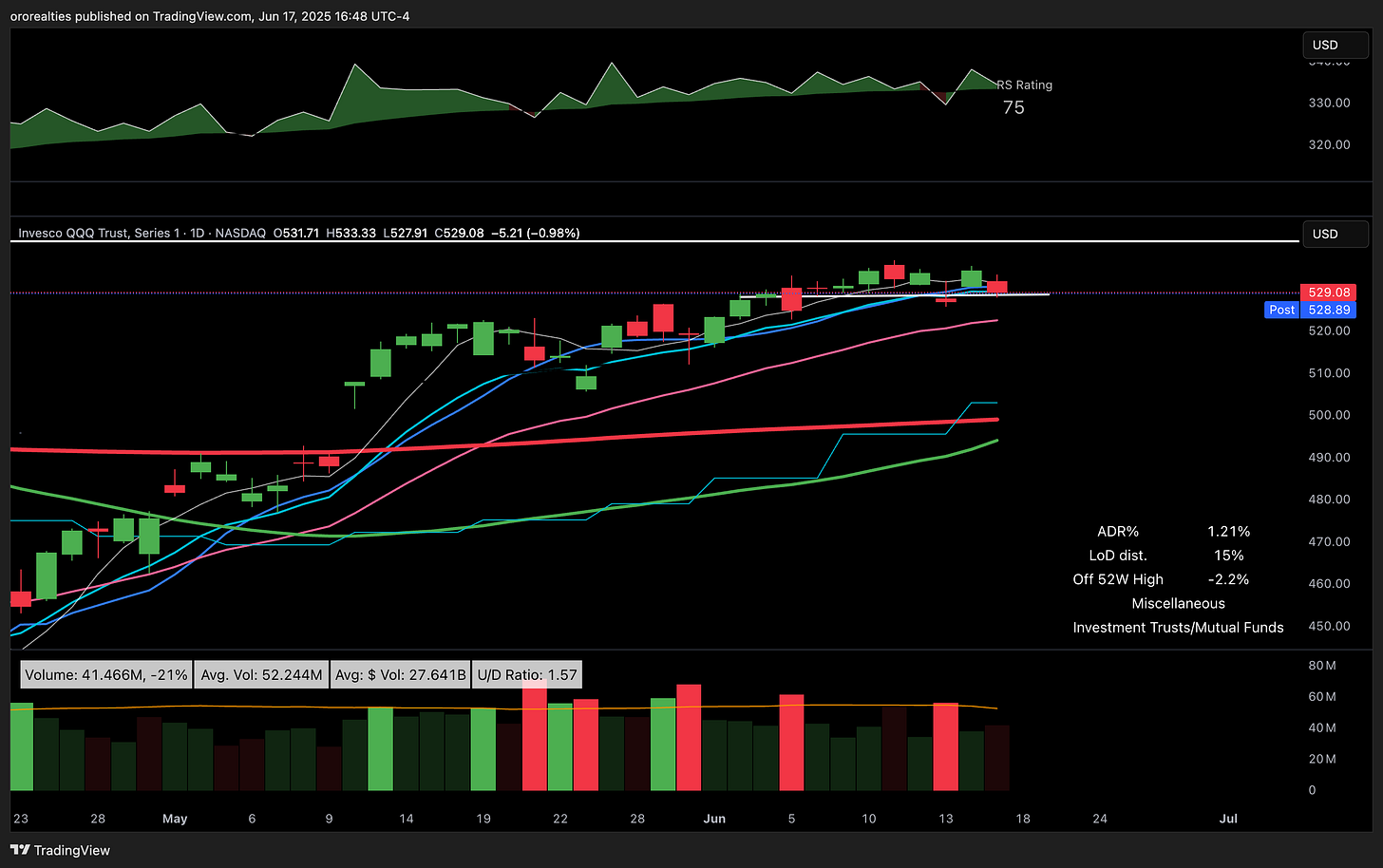Click the Jun label on time axis
This screenshot has width=1383, height=868.
(x=714, y=819)
